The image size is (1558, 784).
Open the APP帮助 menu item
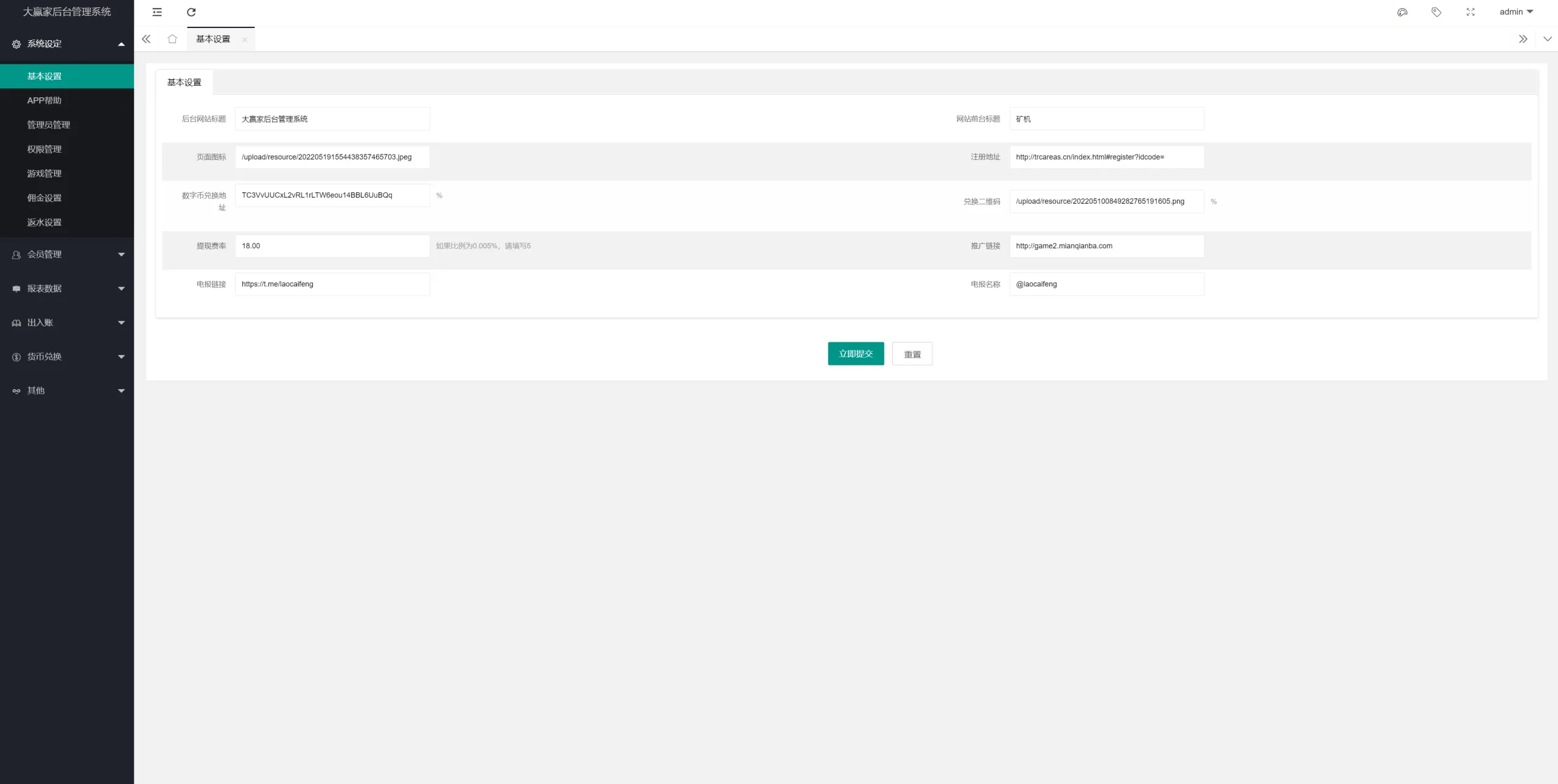(44, 100)
